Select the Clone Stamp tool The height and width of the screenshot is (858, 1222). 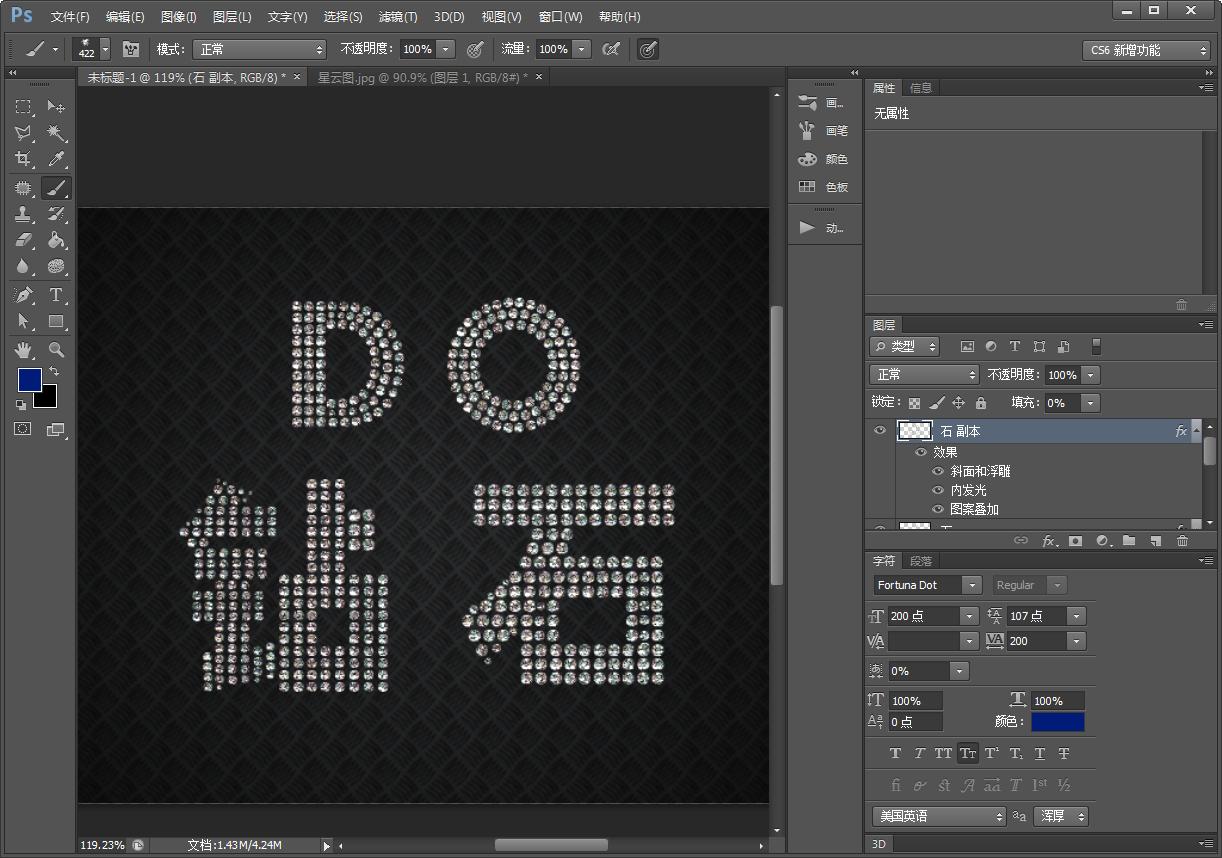click(x=23, y=214)
